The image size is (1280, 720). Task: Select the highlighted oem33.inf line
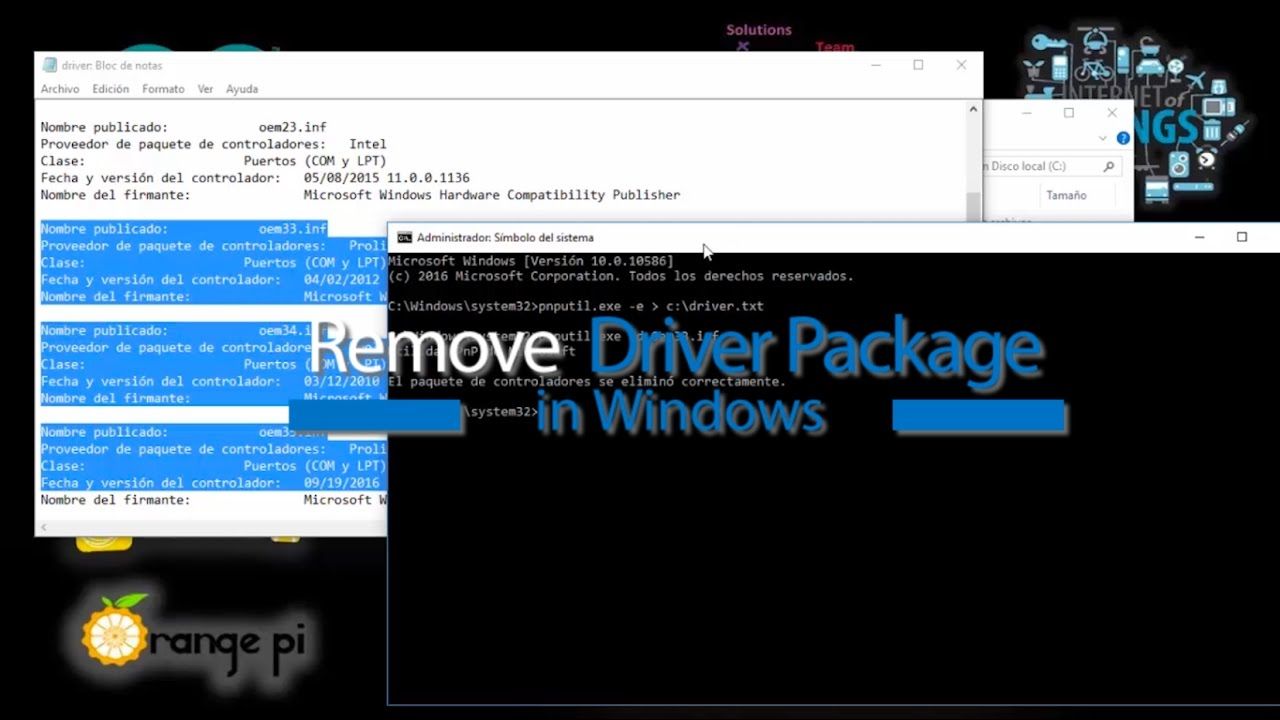pos(180,228)
